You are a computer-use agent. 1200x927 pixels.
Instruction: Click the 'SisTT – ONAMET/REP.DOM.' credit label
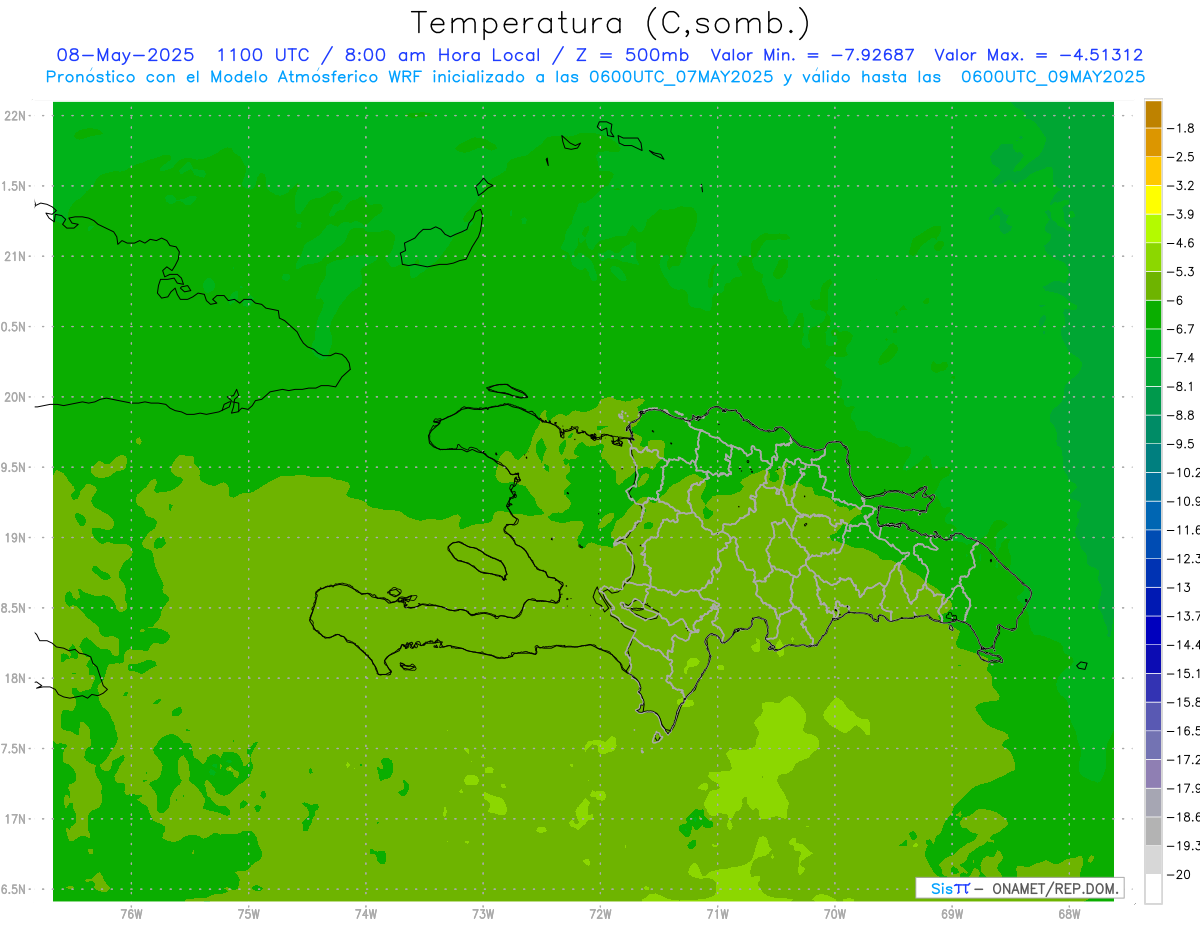point(1020,888)
